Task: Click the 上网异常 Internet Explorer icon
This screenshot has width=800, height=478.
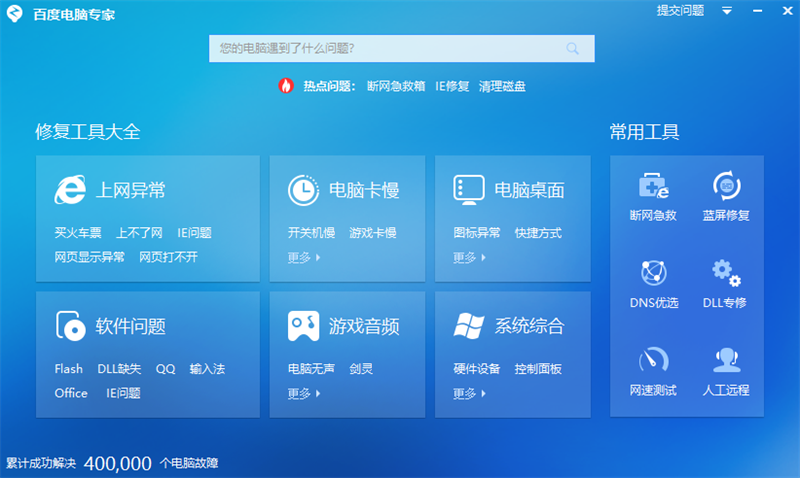Action: tap(69, 190)
